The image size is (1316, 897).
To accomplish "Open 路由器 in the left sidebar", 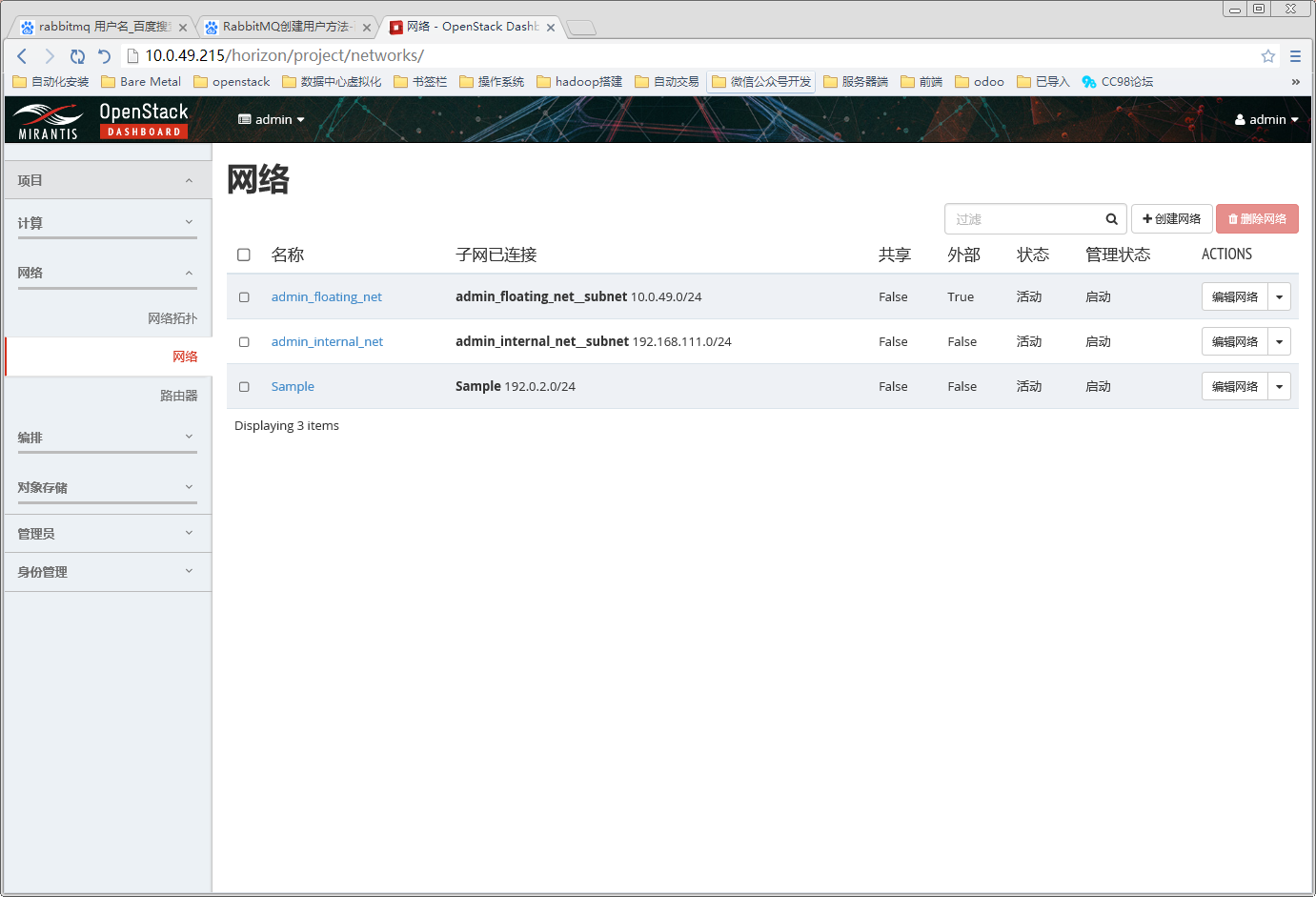I will click(179, 395).
